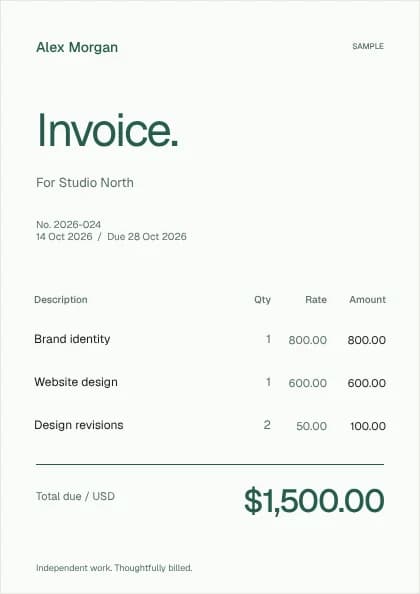This screenshot has width=420, height=594.
Task: Click the Description column header
Action: point(61,300)
